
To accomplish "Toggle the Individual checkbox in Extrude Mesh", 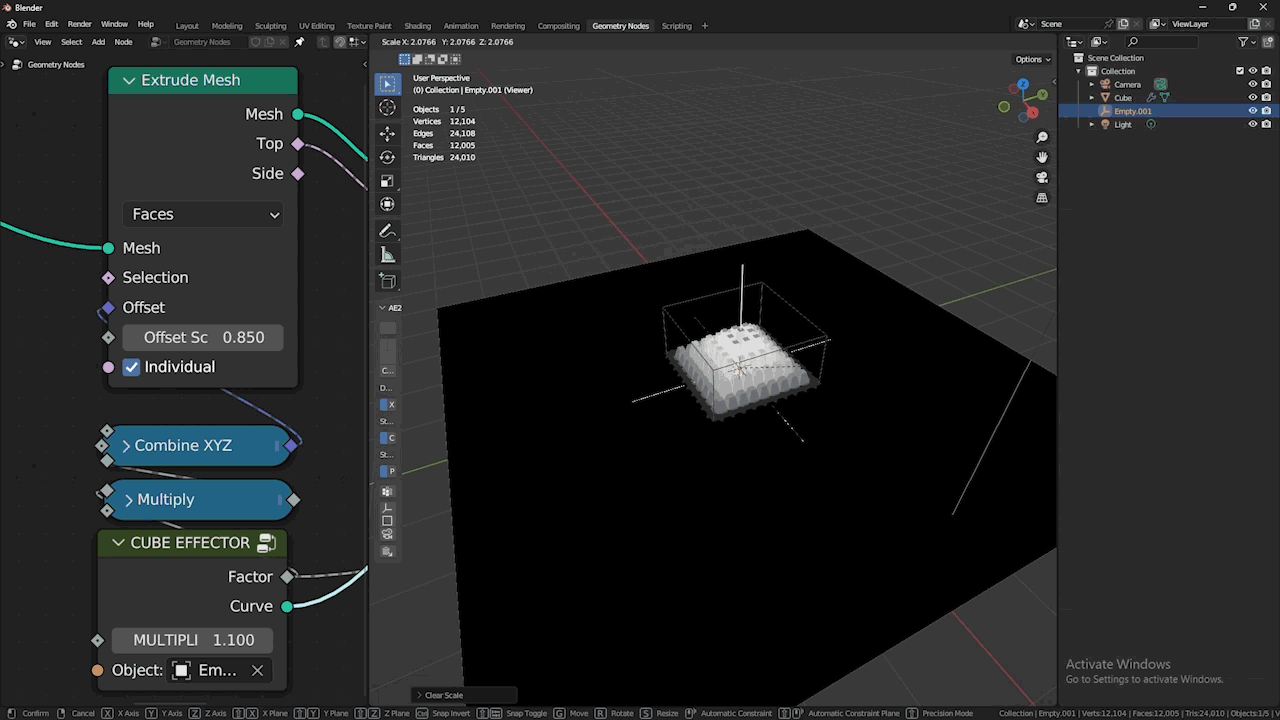I will [x=132, y=367].
